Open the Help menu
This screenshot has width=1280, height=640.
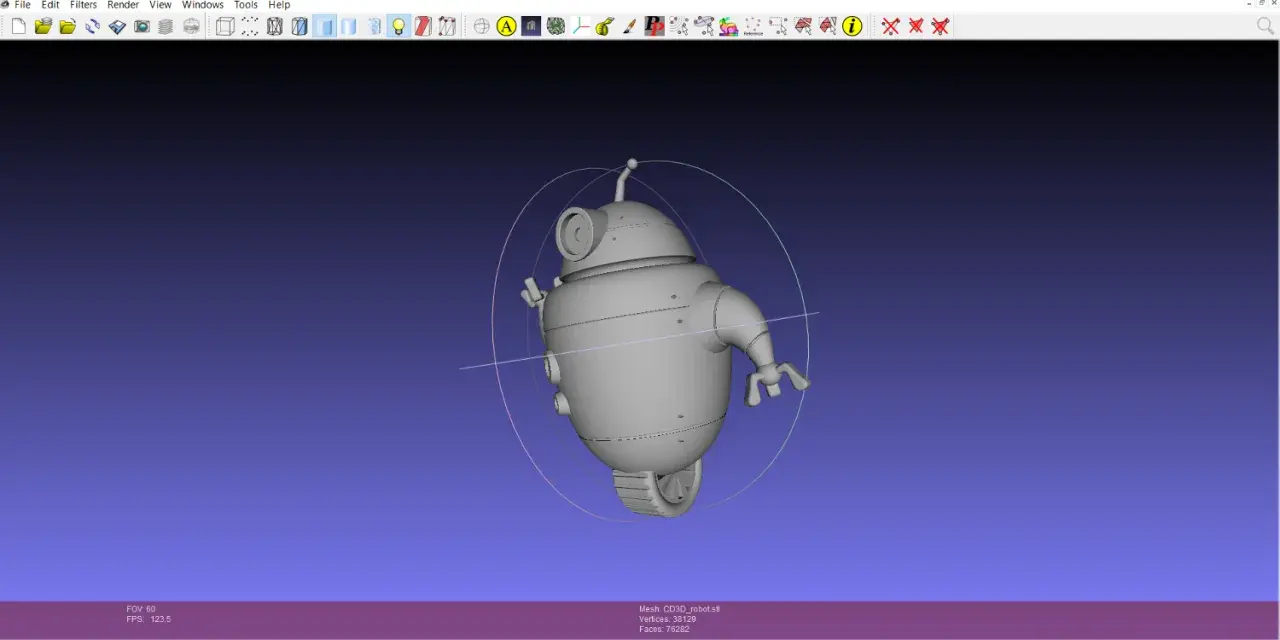coord(279,5)
